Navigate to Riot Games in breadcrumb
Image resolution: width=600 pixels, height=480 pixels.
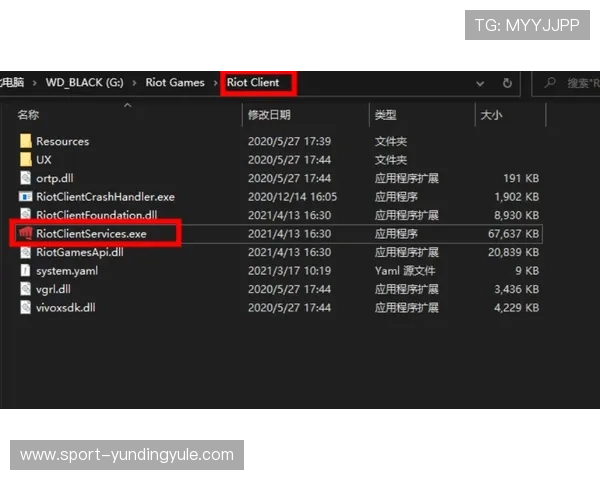pos(175,83)
